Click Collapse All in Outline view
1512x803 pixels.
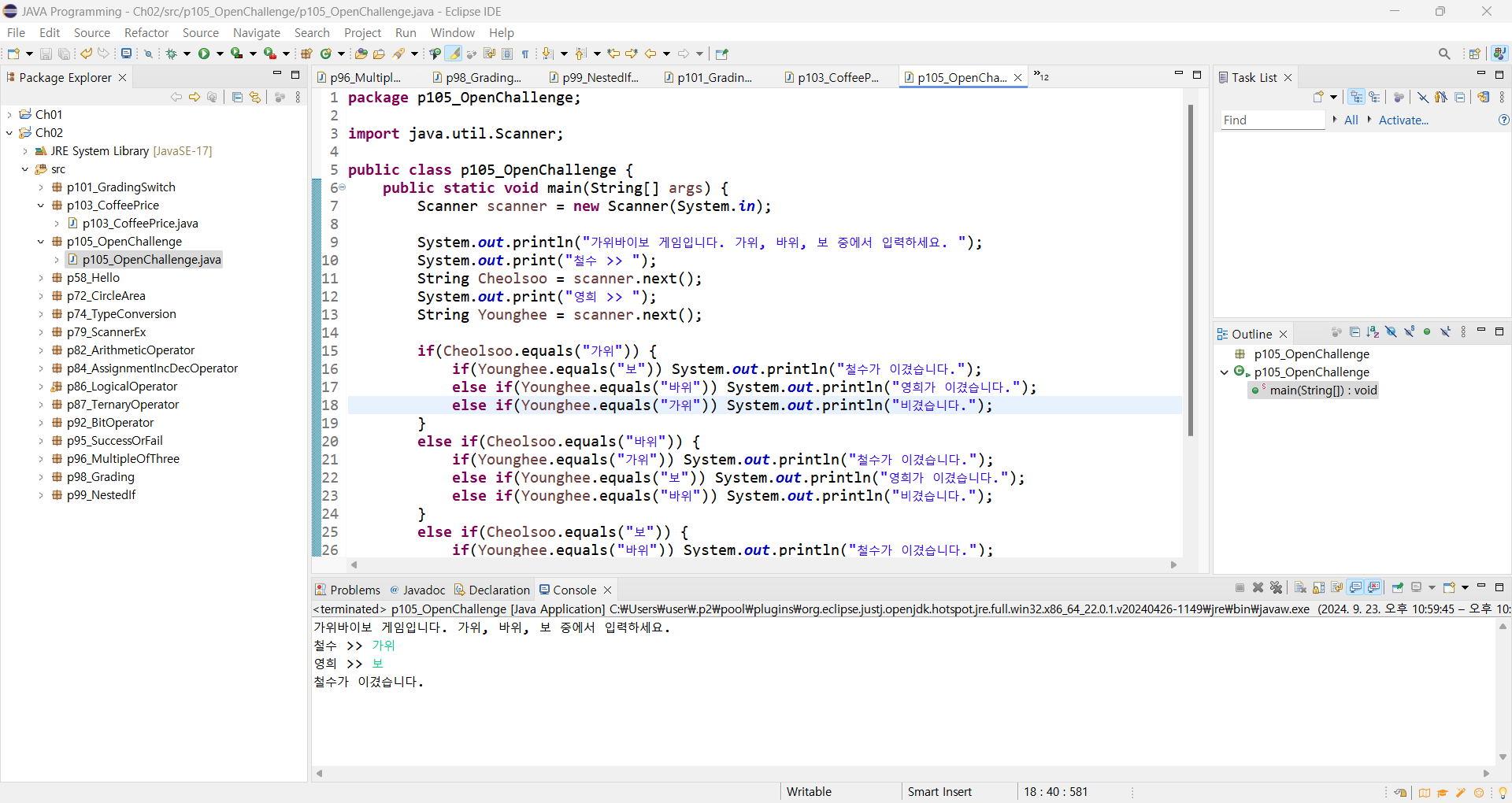pyautogui.click(x=1354, y=332)
